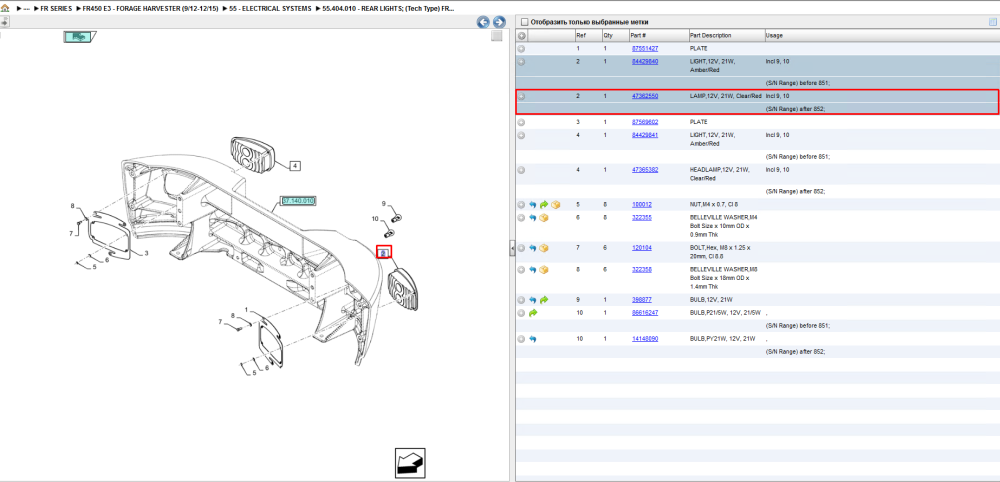1000x482 pixels.
Task: Go to the home page icon
Action: pyautogui.click(x=5, y=8)
